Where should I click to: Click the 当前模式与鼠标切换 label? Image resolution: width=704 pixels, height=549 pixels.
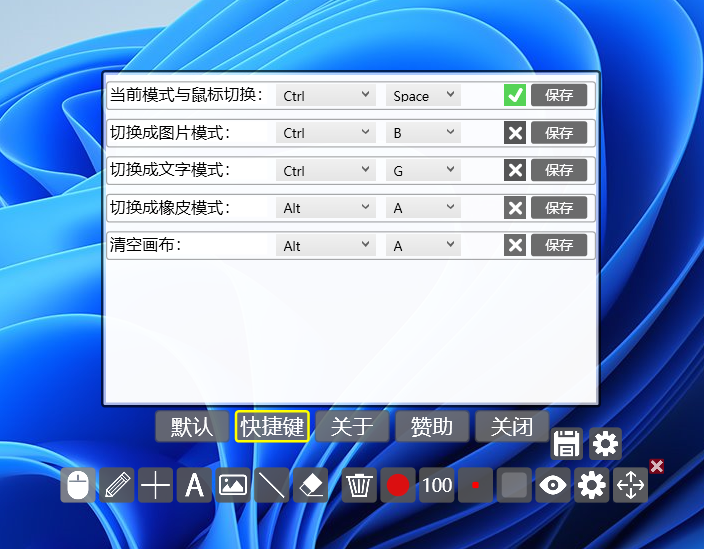(x=186, y=95)
